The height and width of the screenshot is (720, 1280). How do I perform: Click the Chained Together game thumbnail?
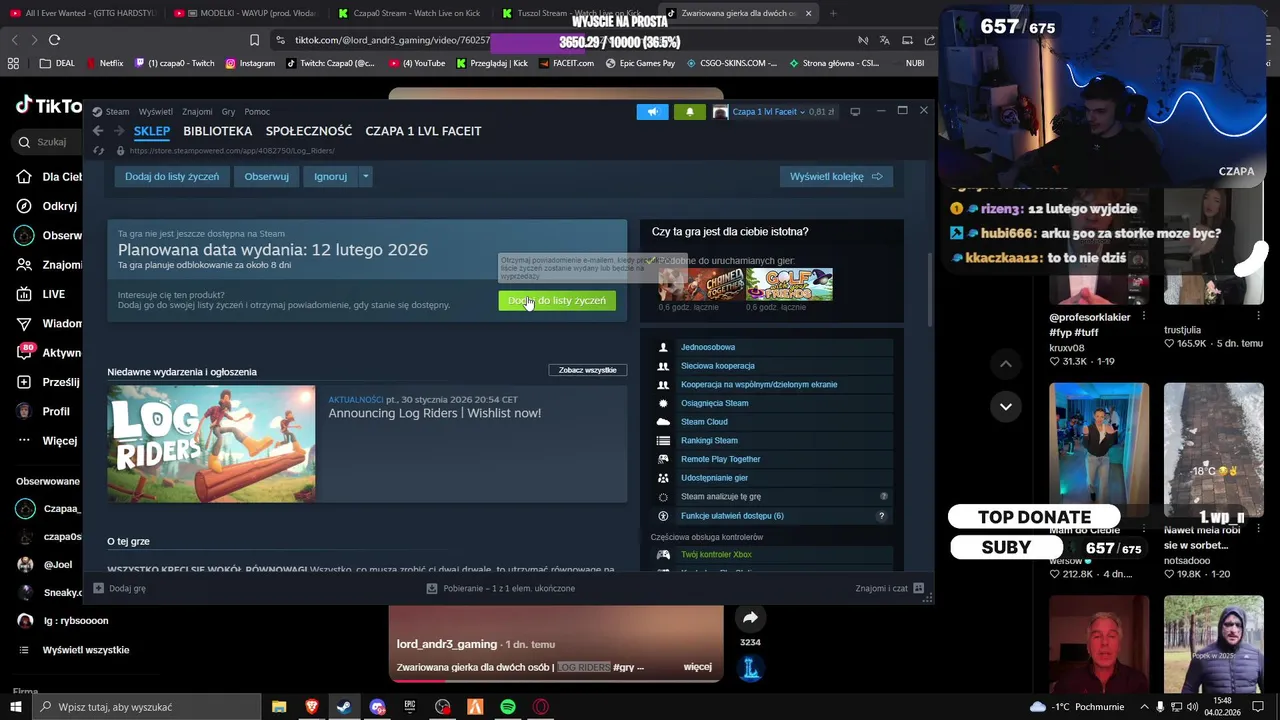coord(701,285)
